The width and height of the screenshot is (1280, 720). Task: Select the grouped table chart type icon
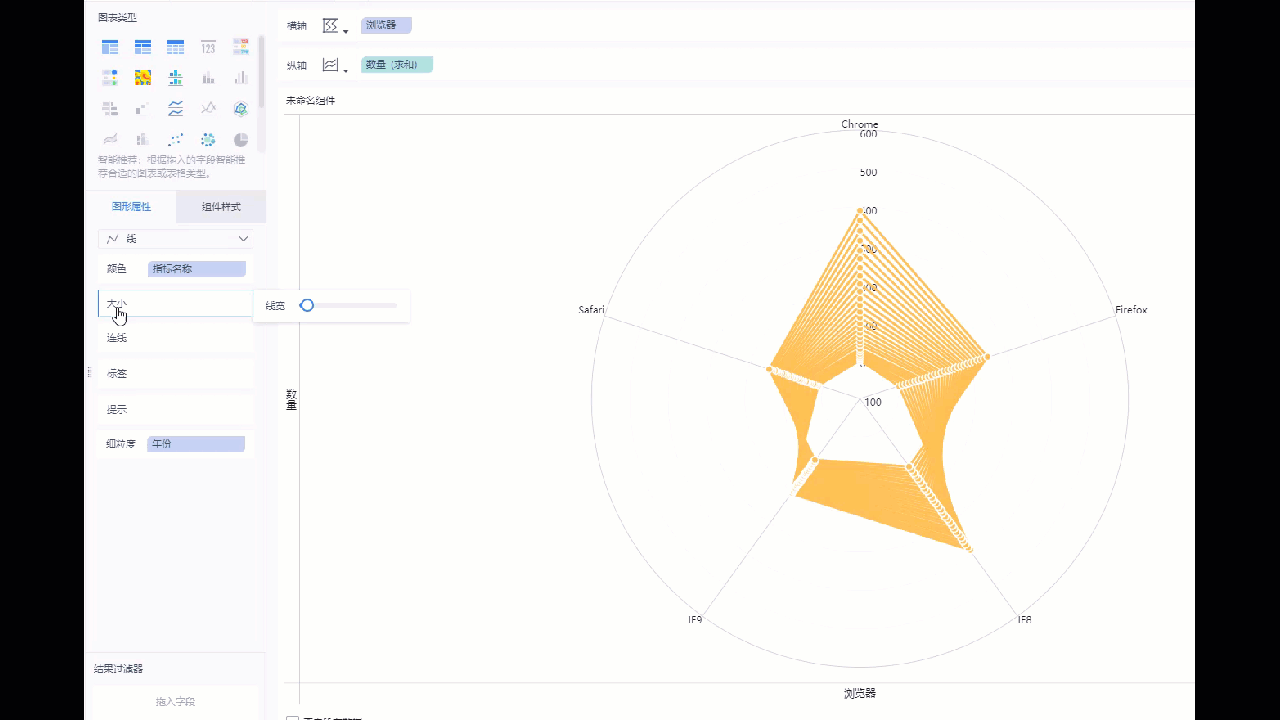(110, 47)
